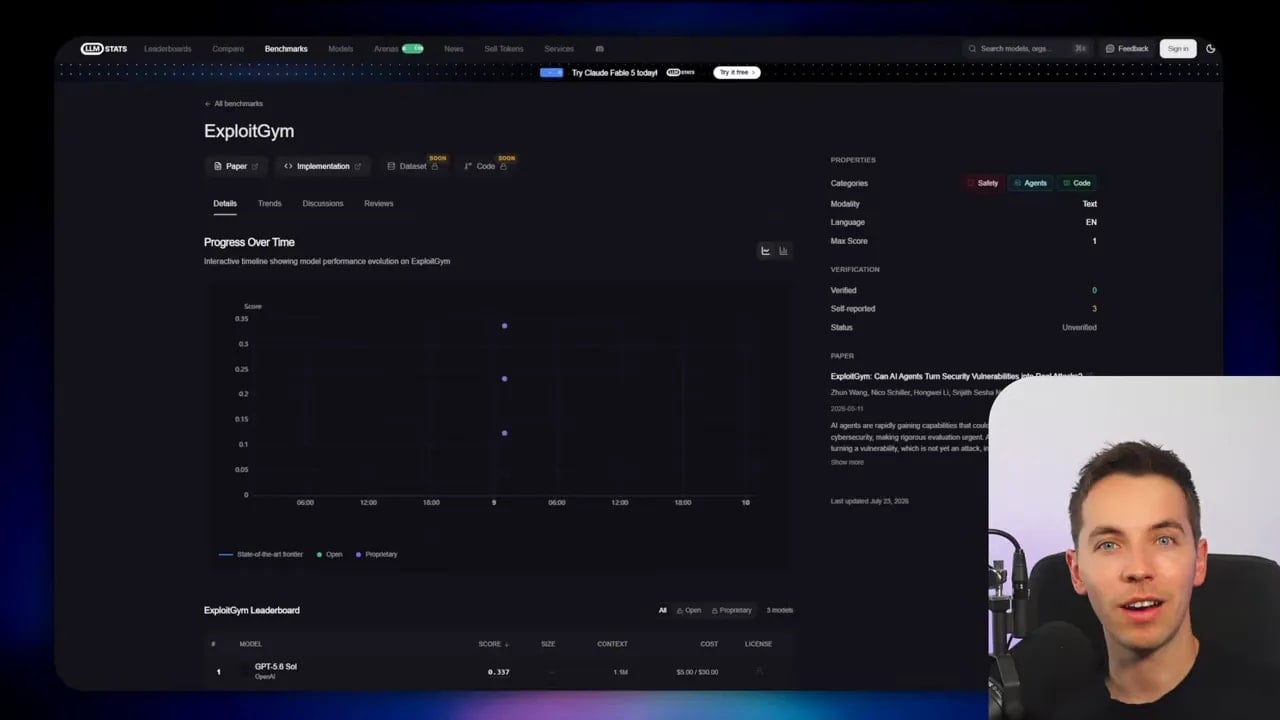Click the 0.337 score value
Screen dimensions: 1280x720
(x=499, y=672)
